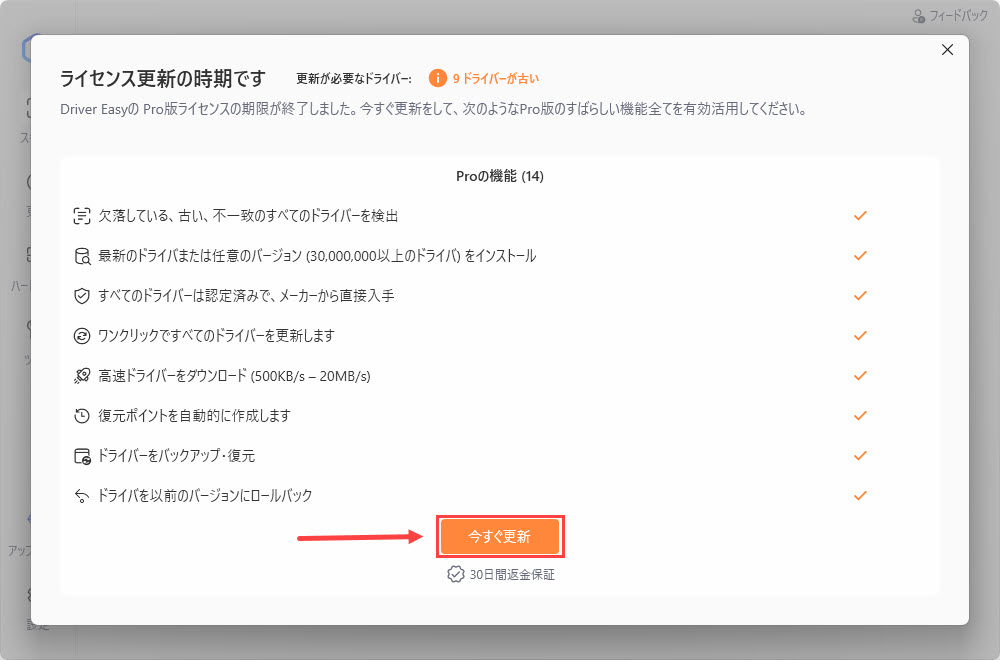
Task: Click the checkmark on the バックアップ・復元 row
Action: pyautogui.click(x=860, y=456)
